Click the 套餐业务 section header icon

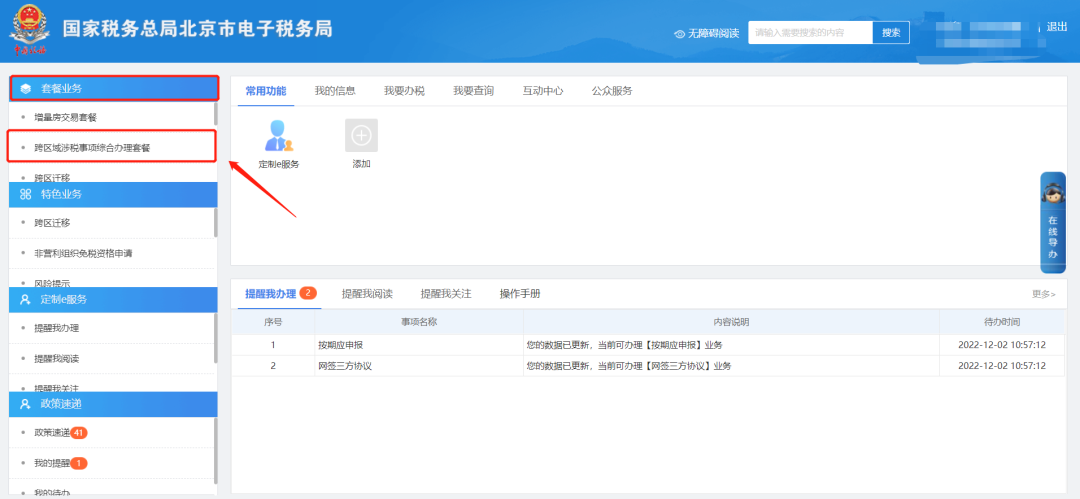coord(26,89)
